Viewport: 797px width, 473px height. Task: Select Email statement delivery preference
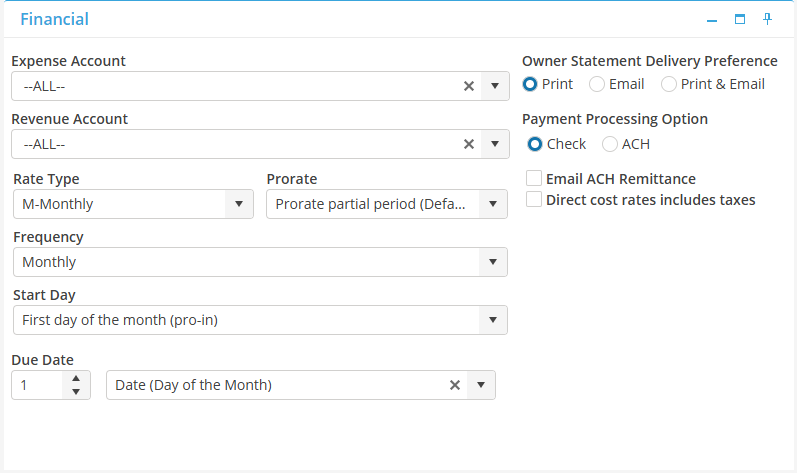pos(597,84)
